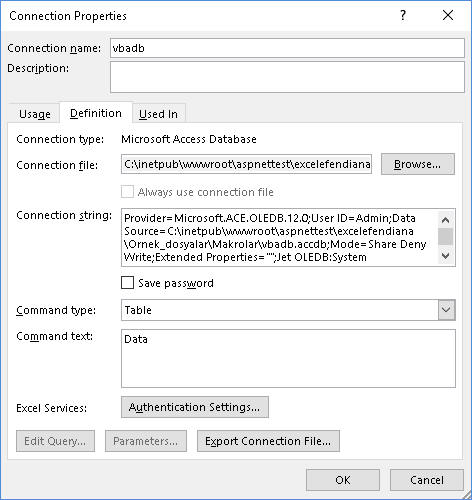472x500 pixels.
Task: Click the Connection name field containing vbadb
Action: [x=287, y=48]
